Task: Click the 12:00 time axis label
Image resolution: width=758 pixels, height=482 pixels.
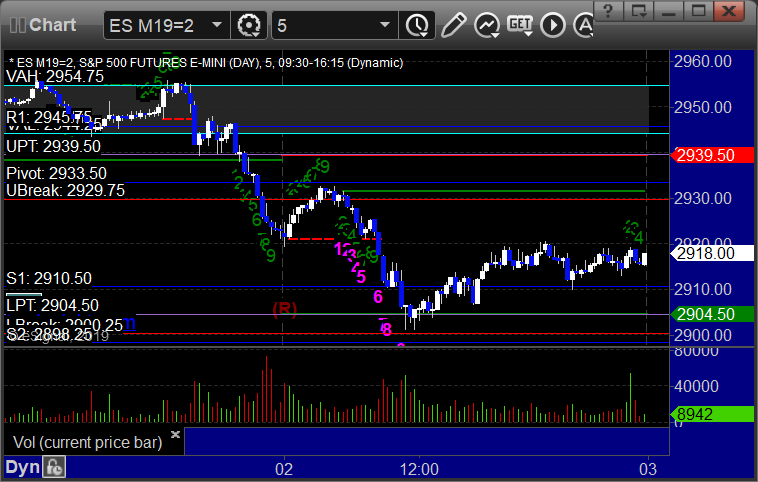Action: point(420,469)
